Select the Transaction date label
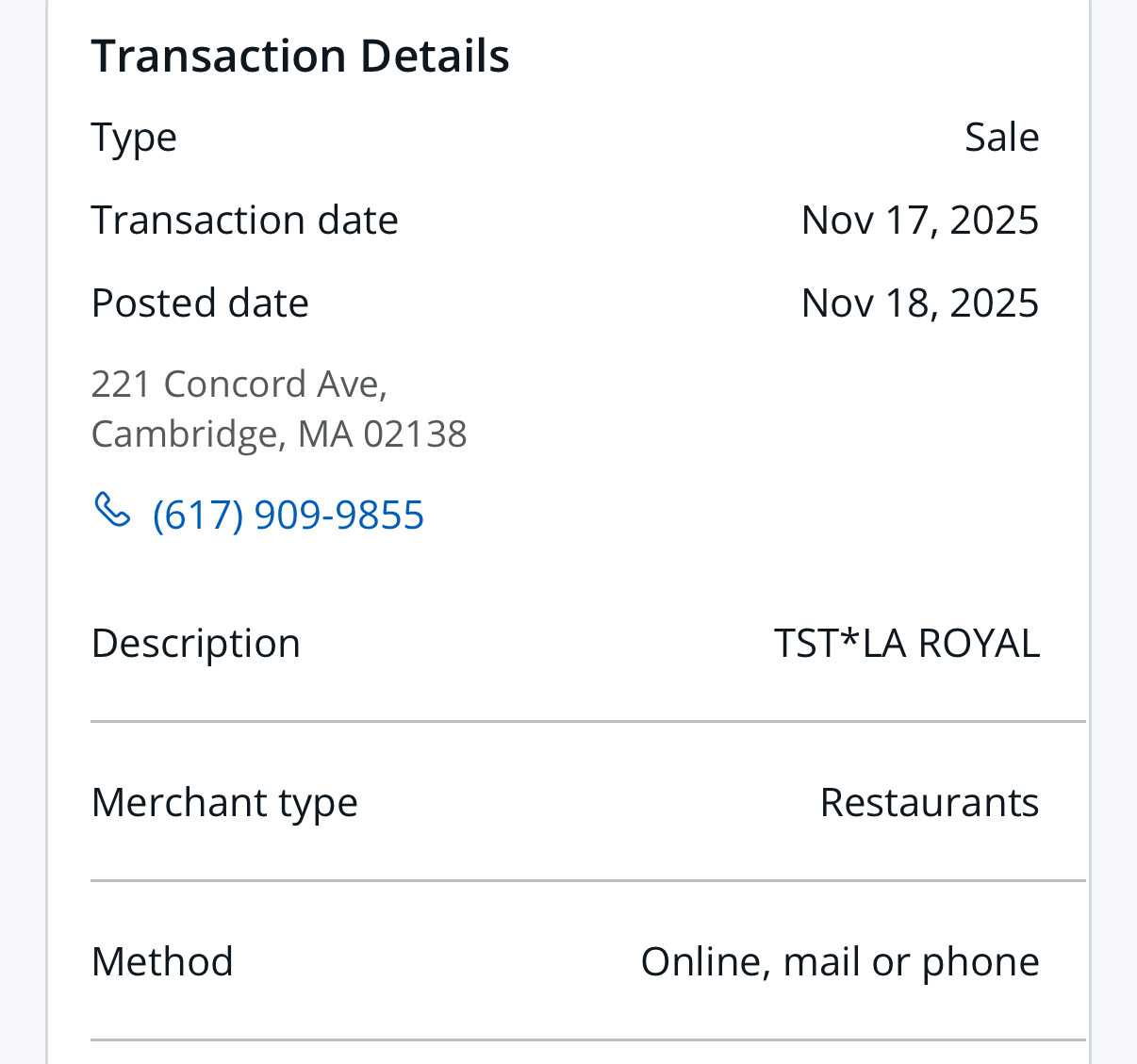 coord(244,221)
